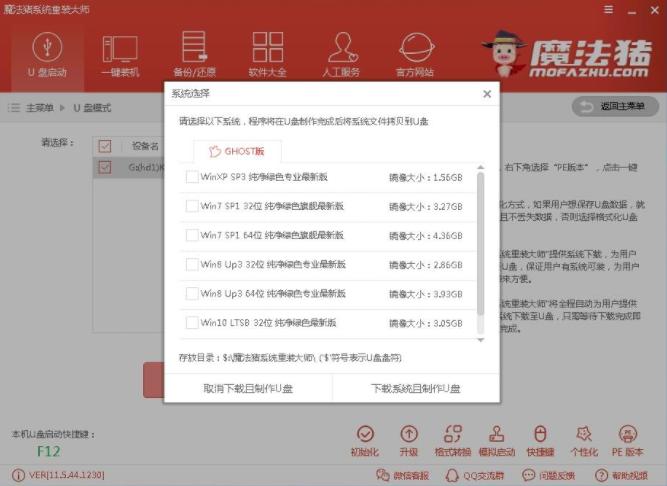Click the 主菜单 breadcrumb item
The width and height of the screenshot is (667, 486).
(x=40, y=108)
